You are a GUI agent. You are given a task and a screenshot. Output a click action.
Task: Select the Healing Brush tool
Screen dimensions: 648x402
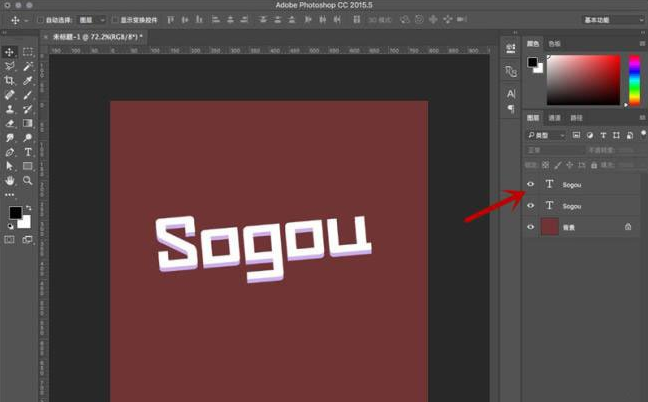point(10,95)
